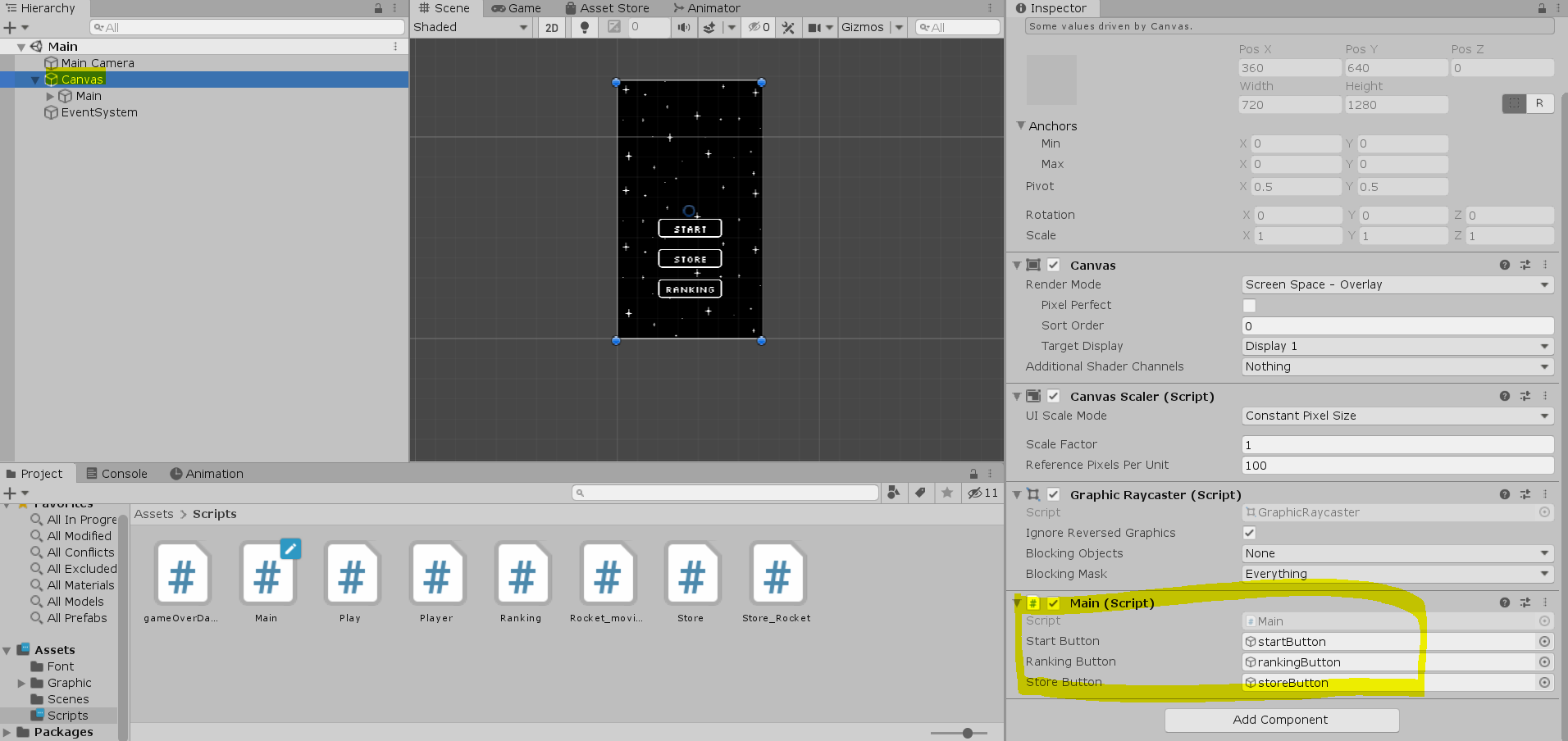Open Target Display dropdown

1397,346
